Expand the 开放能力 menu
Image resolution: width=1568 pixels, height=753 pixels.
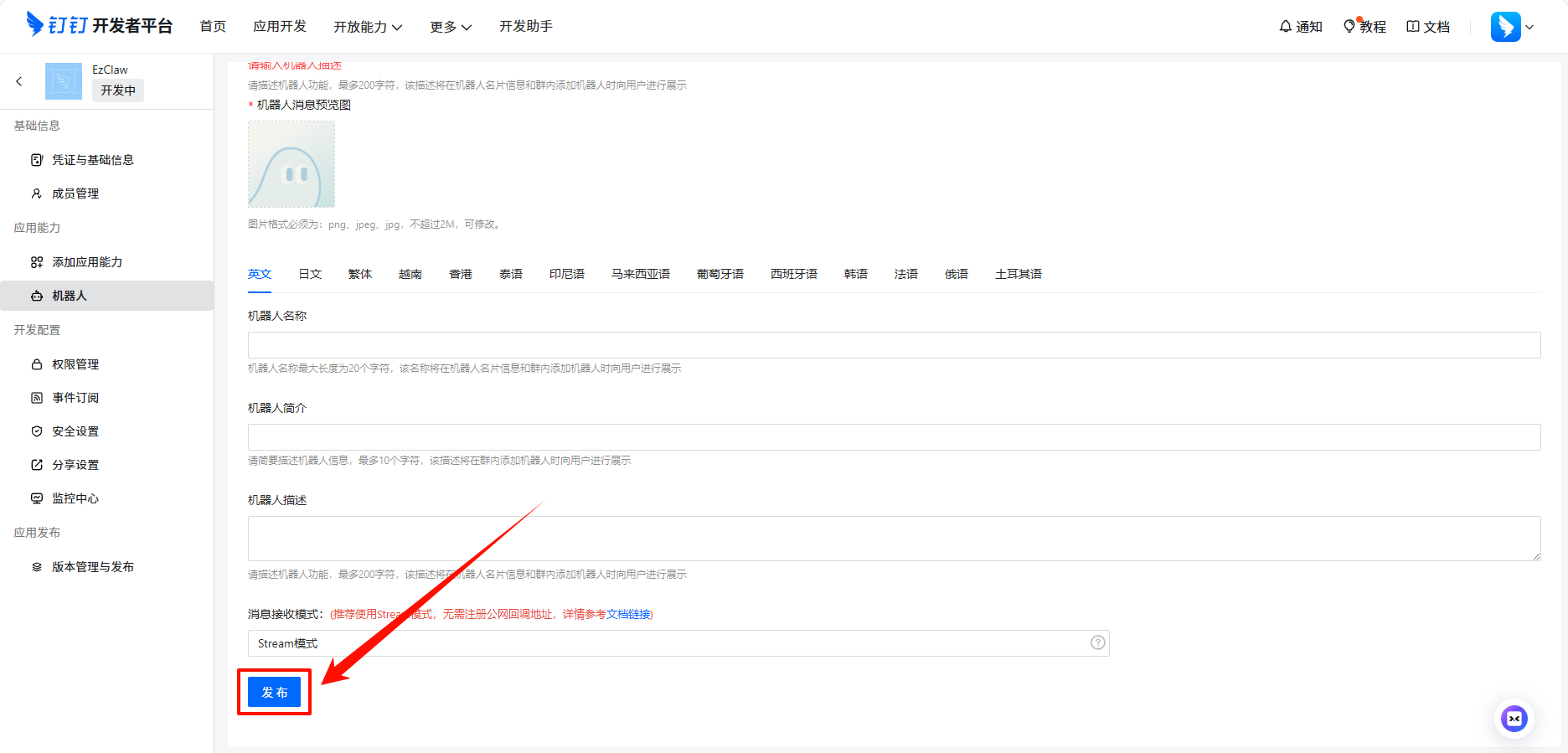coord(368,27)
